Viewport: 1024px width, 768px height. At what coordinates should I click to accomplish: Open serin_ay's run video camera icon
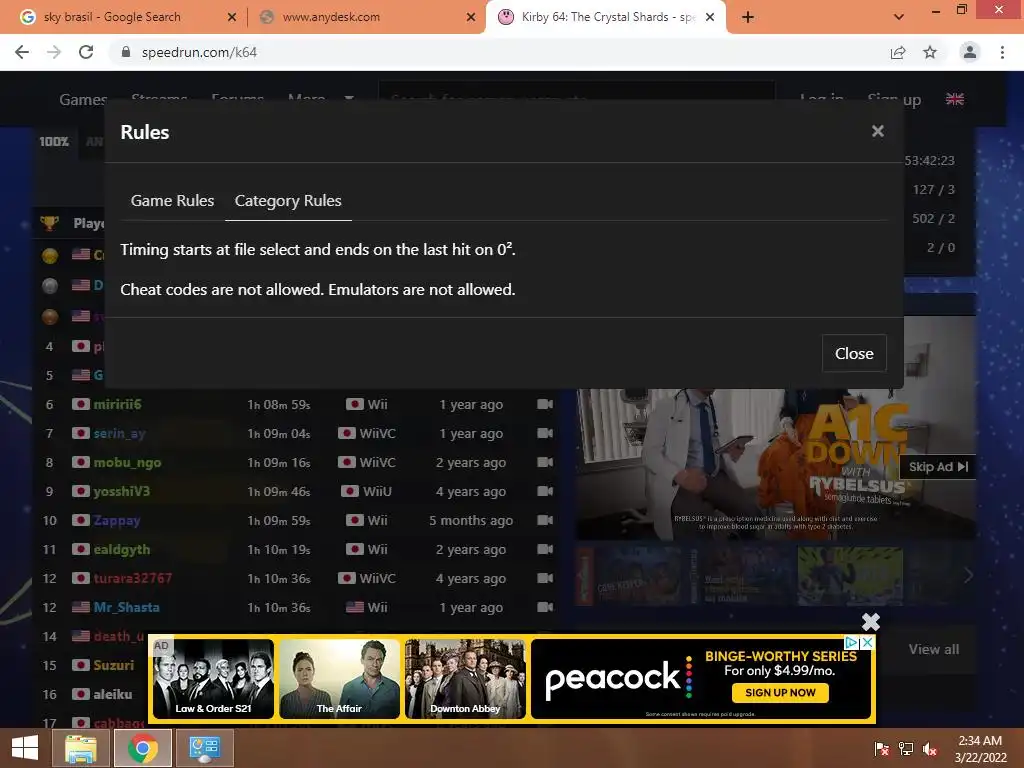click(x=545, y=433)
